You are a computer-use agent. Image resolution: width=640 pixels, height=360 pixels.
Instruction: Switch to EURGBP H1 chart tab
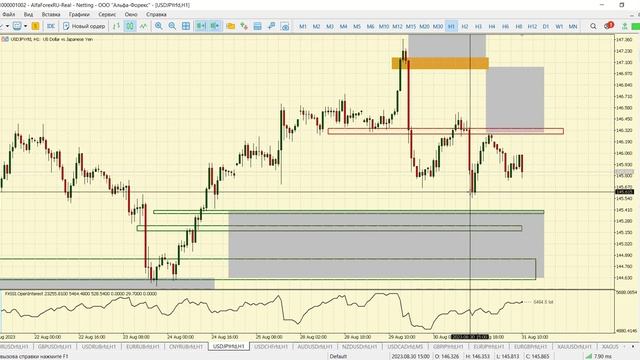[x=530, y=347]
